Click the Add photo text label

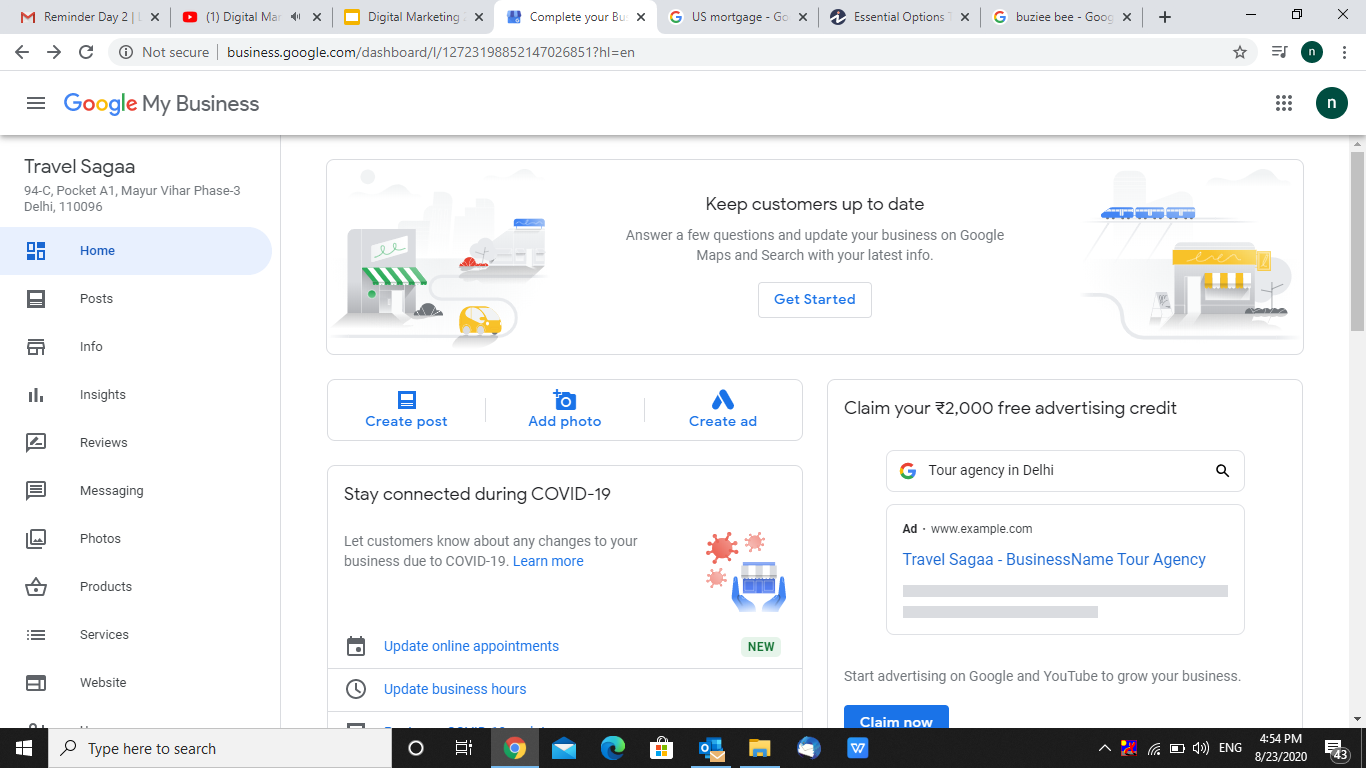click(565, 422)
